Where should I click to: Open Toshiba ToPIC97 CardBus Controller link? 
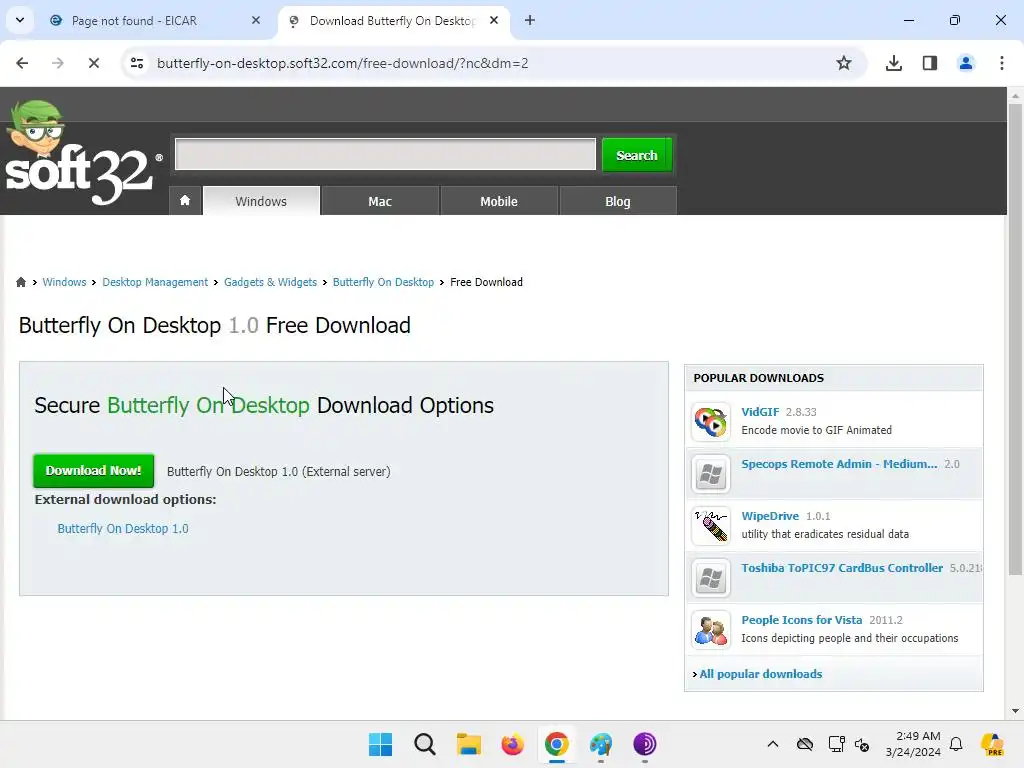click(842, 568)
